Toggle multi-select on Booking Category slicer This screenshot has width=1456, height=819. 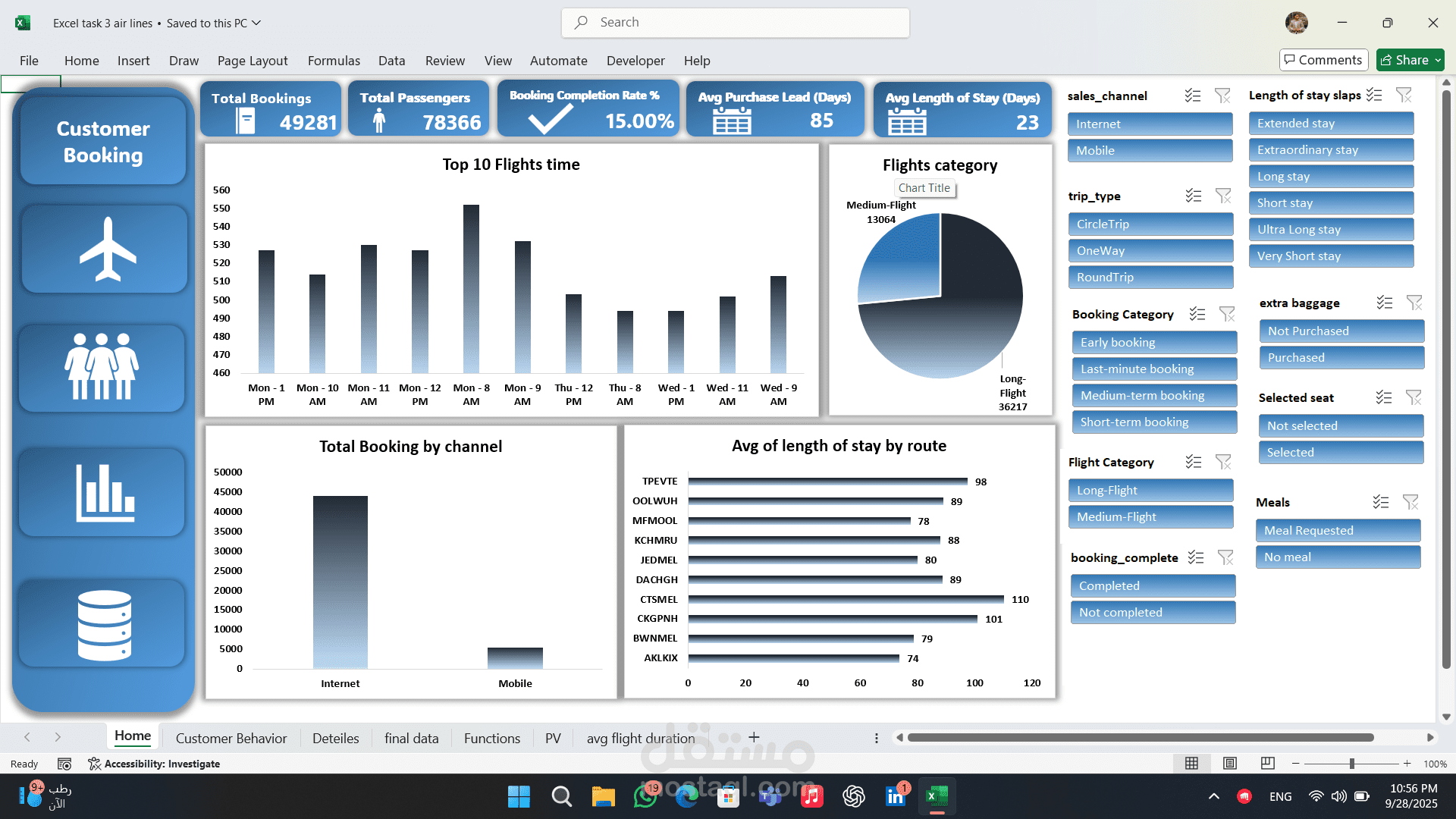pyautogui.click(x=1197, y=314)
